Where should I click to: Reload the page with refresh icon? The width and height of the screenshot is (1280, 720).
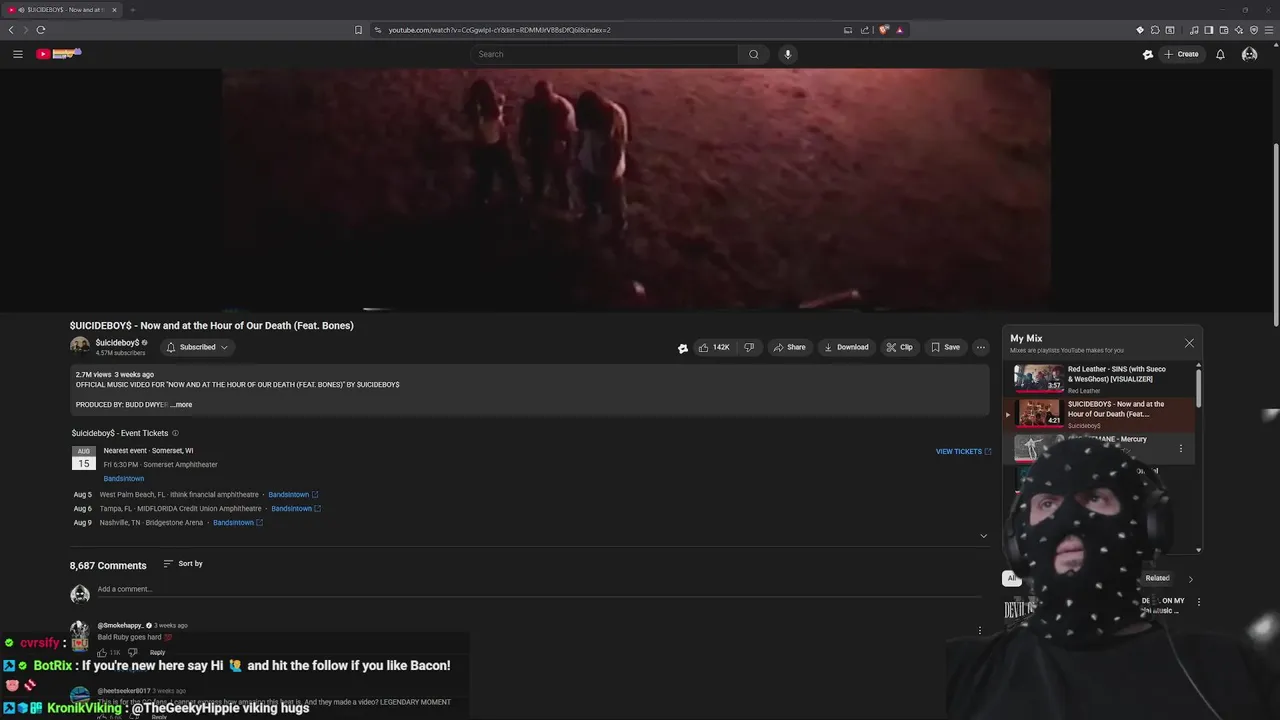[41, 30]
